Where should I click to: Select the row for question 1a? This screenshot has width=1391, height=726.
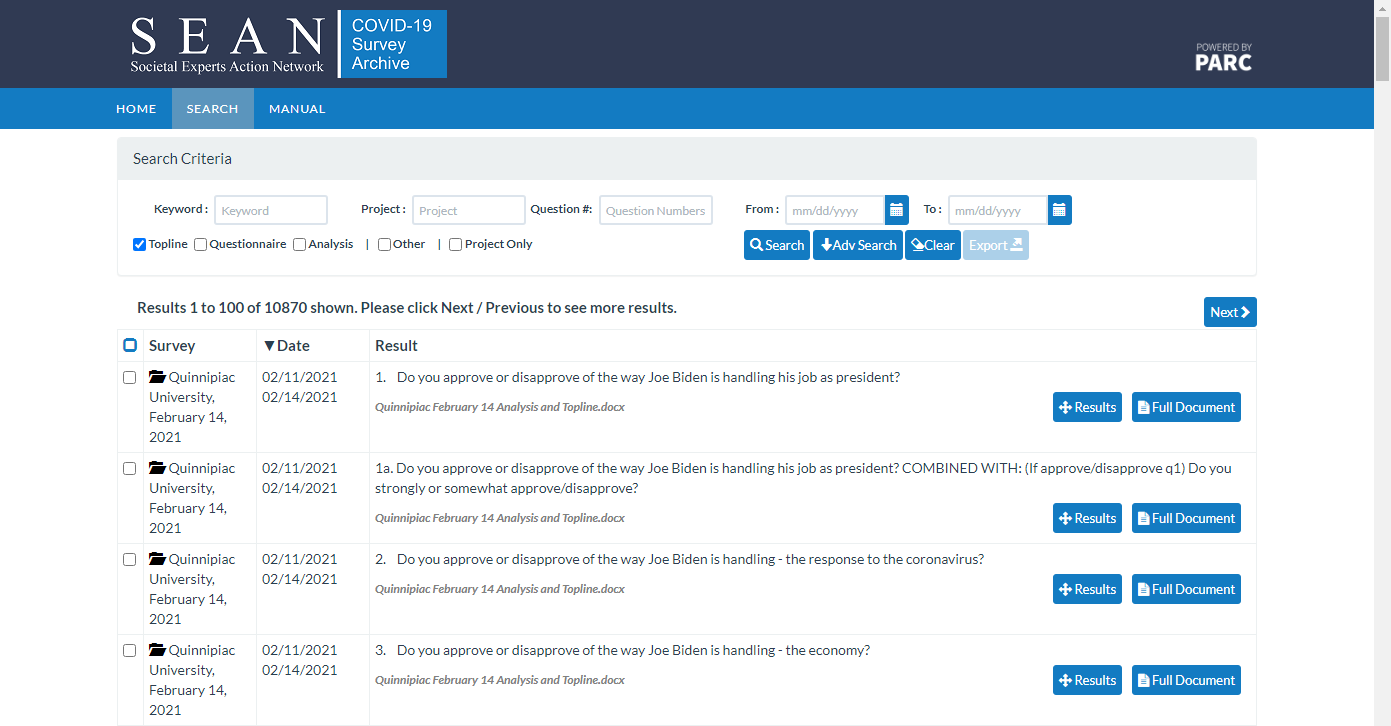coord(129,469)
